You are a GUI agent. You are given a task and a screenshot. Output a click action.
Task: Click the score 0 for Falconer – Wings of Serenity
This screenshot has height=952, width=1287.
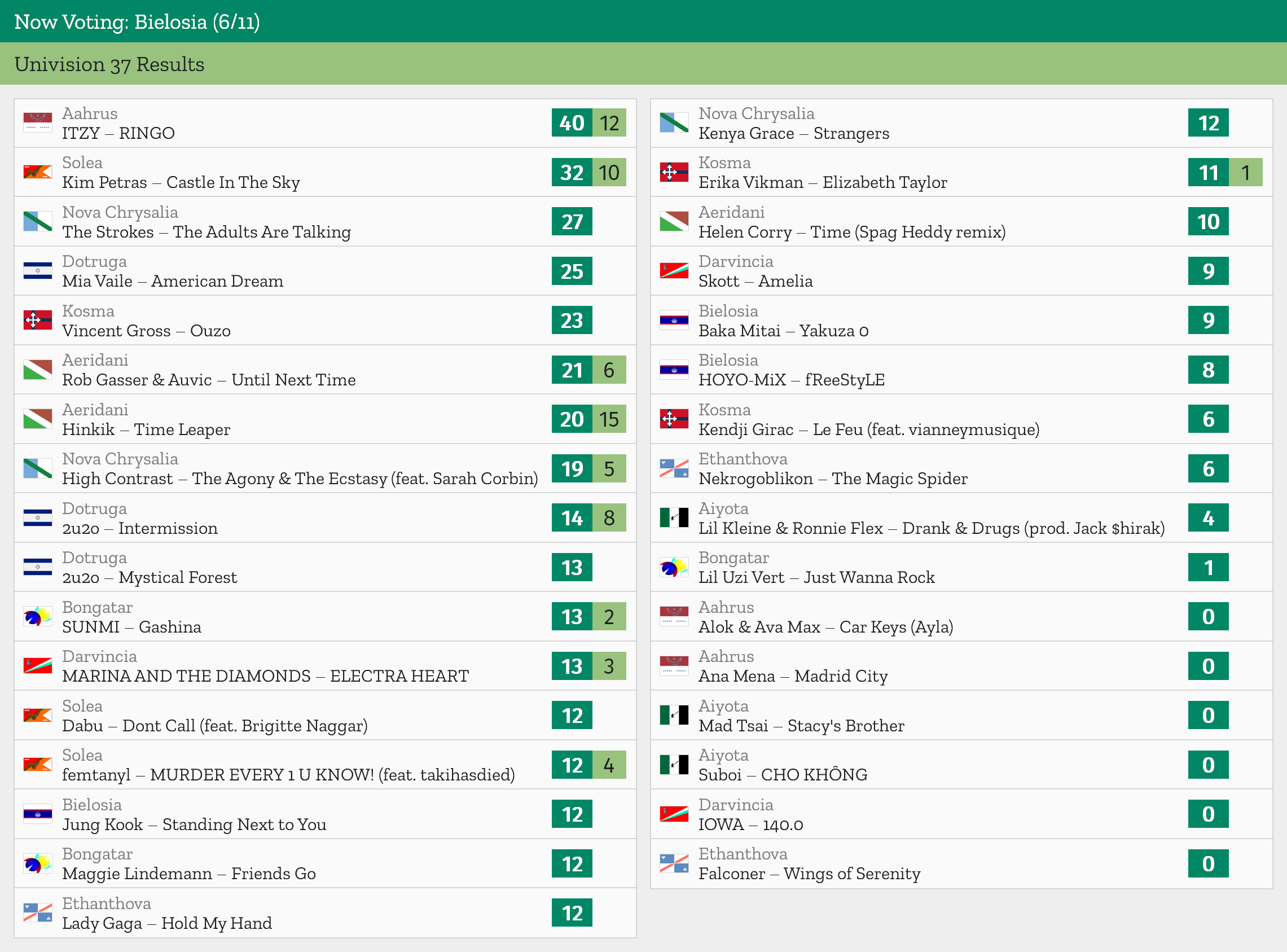pyautogui.click(x=1208, y=863)
